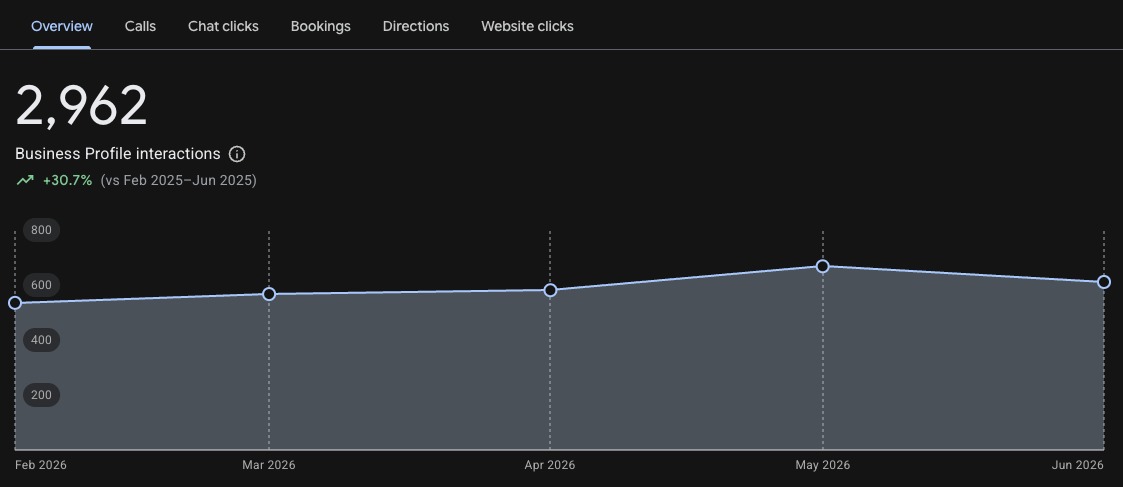Go to the Directions tab
This screenshot has width=1123, height=487.
tap(416, 26)
